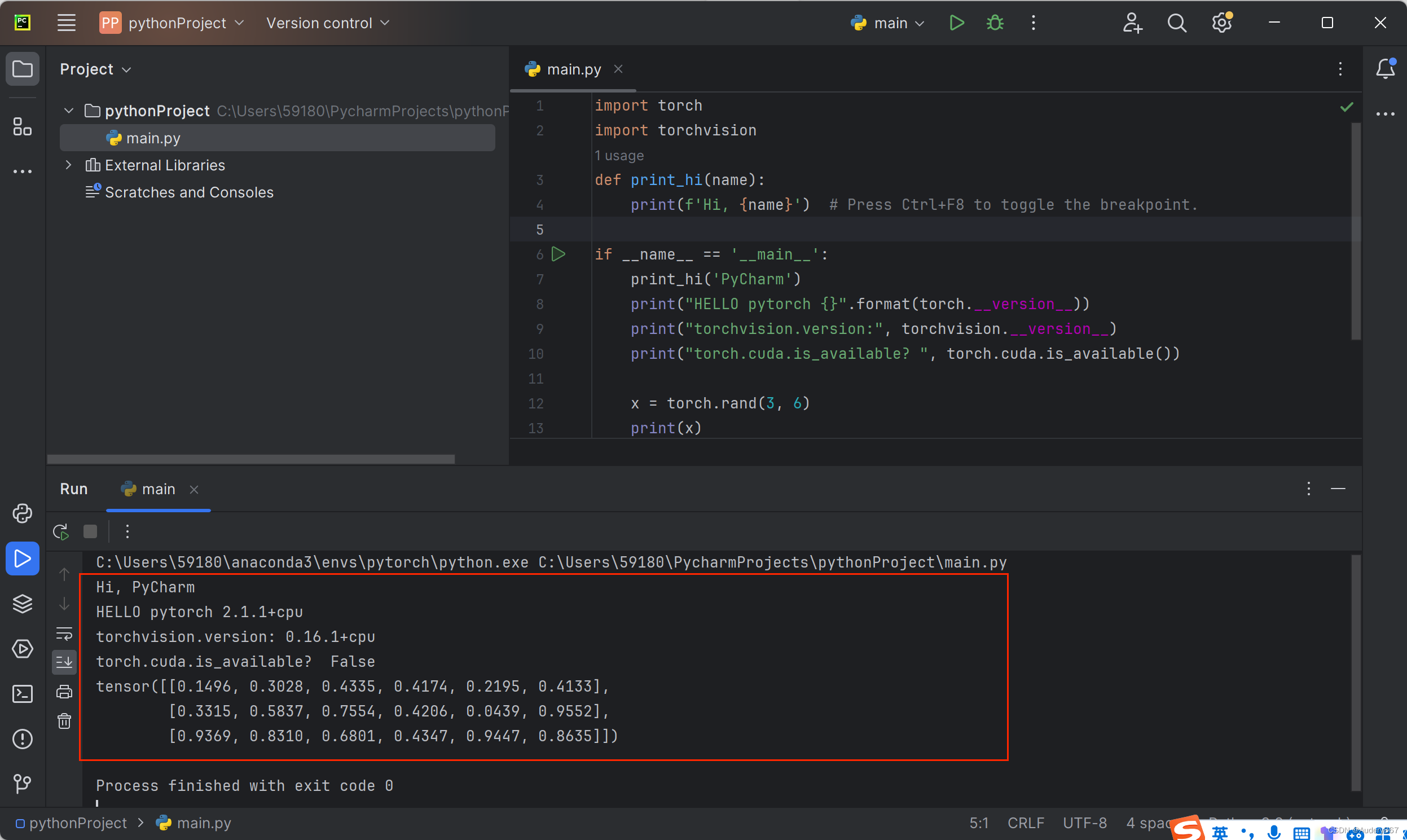Open Code With Me add-user icon
Screen dimensions: 1407x840
pos(1132,23)
